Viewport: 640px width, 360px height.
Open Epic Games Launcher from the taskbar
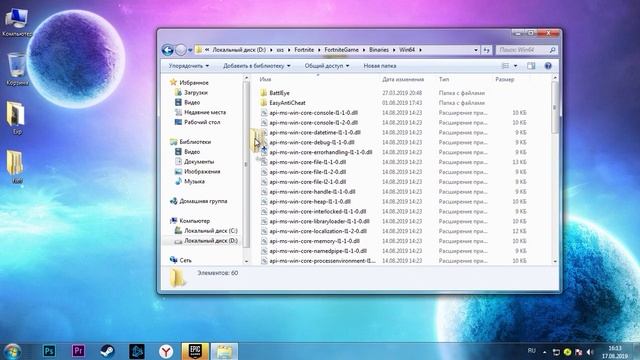coord(195,351)
